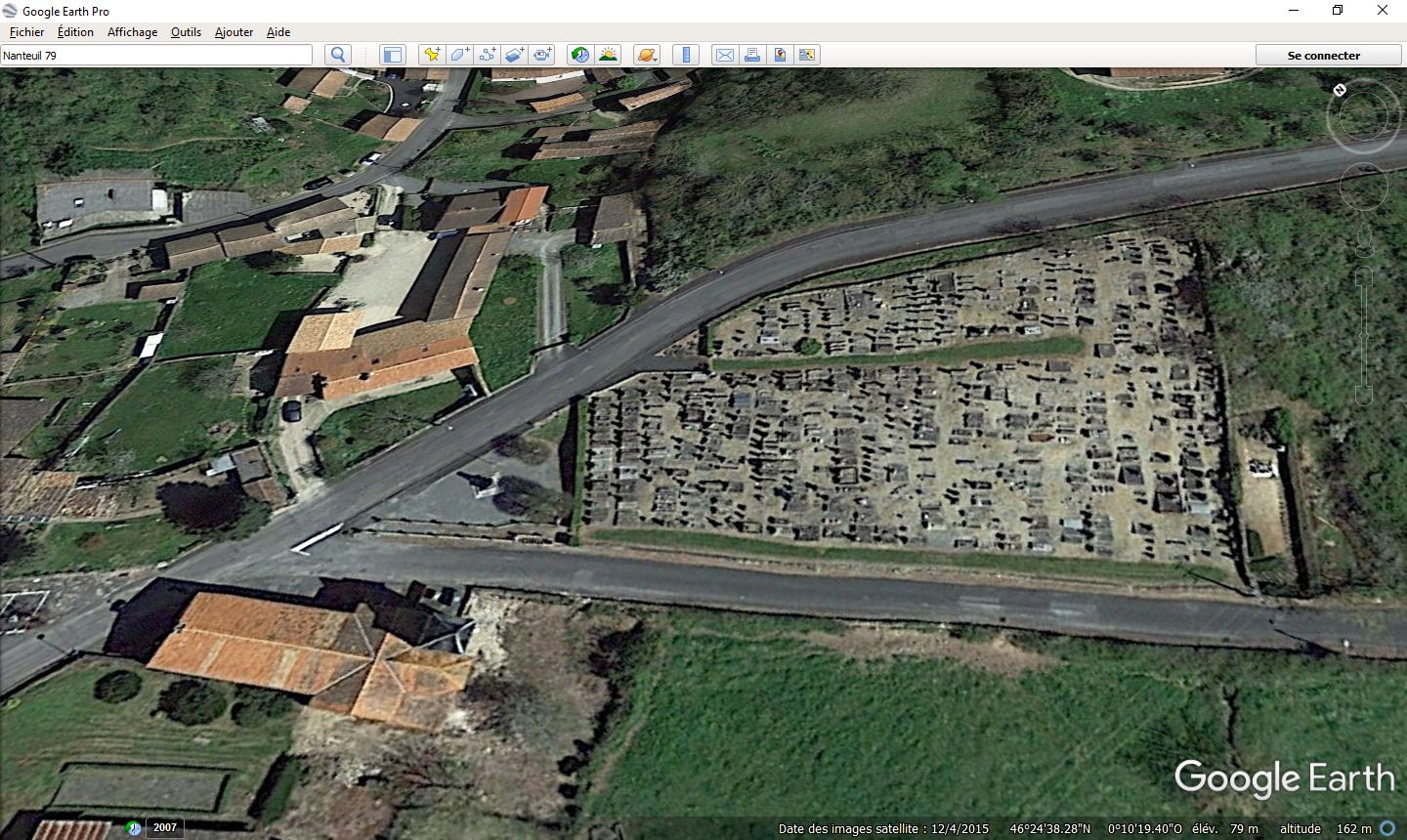This screenshot has height=840, width=1407.
Task: Click the longitude 0°10'19.40"O readout
Action: click(x=1144, y=828)
